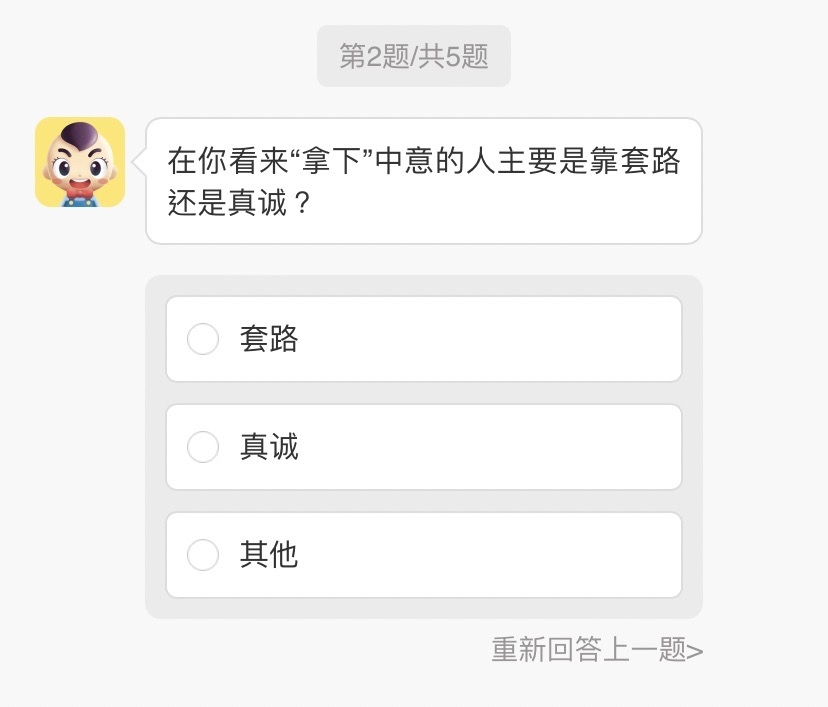Tap the quiz progress indicator at the top
Screen dimensions: 828x707
[413, 56]
